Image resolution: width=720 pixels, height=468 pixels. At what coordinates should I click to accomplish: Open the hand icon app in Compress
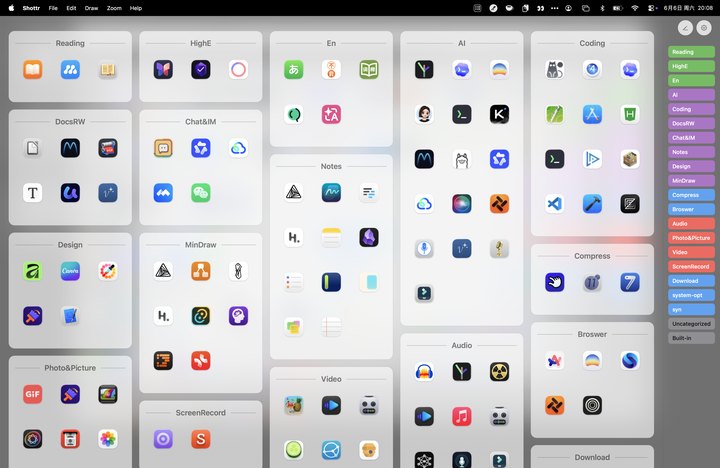[555, 282]
